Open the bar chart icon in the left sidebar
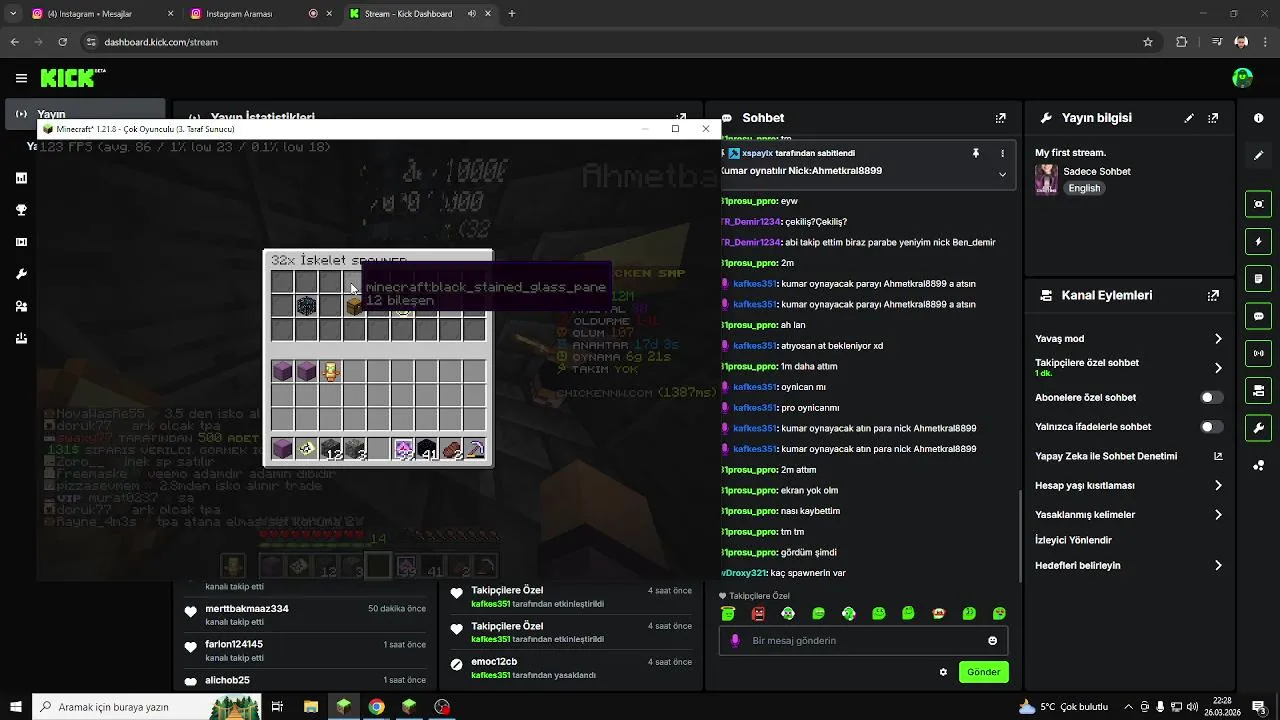Screen dimensions: 1280x720 coord(21,178)
